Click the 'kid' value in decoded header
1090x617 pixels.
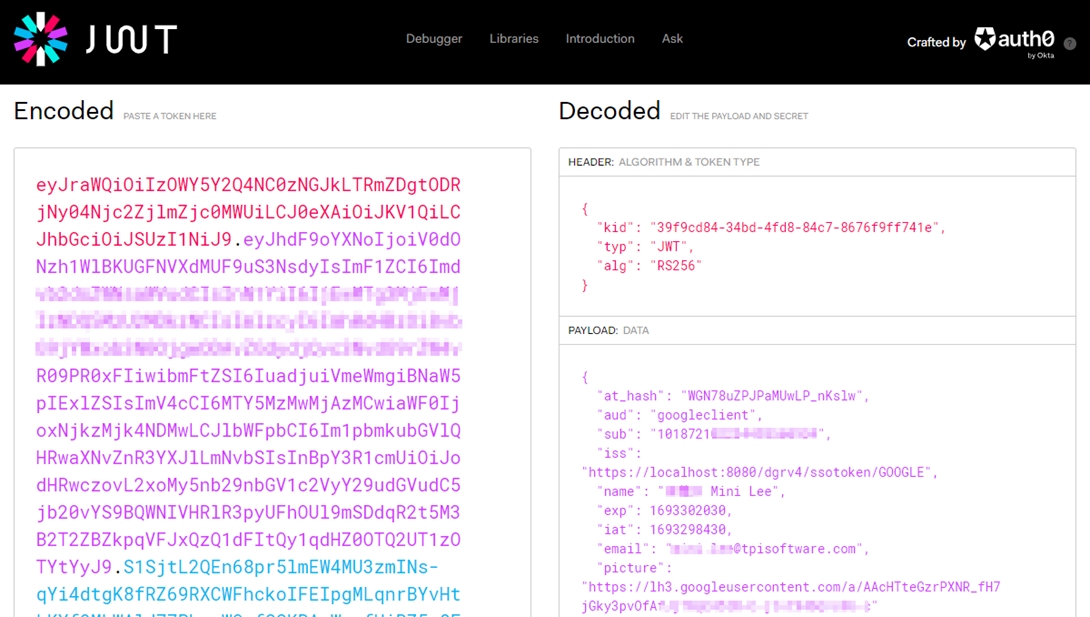[798, 227]
